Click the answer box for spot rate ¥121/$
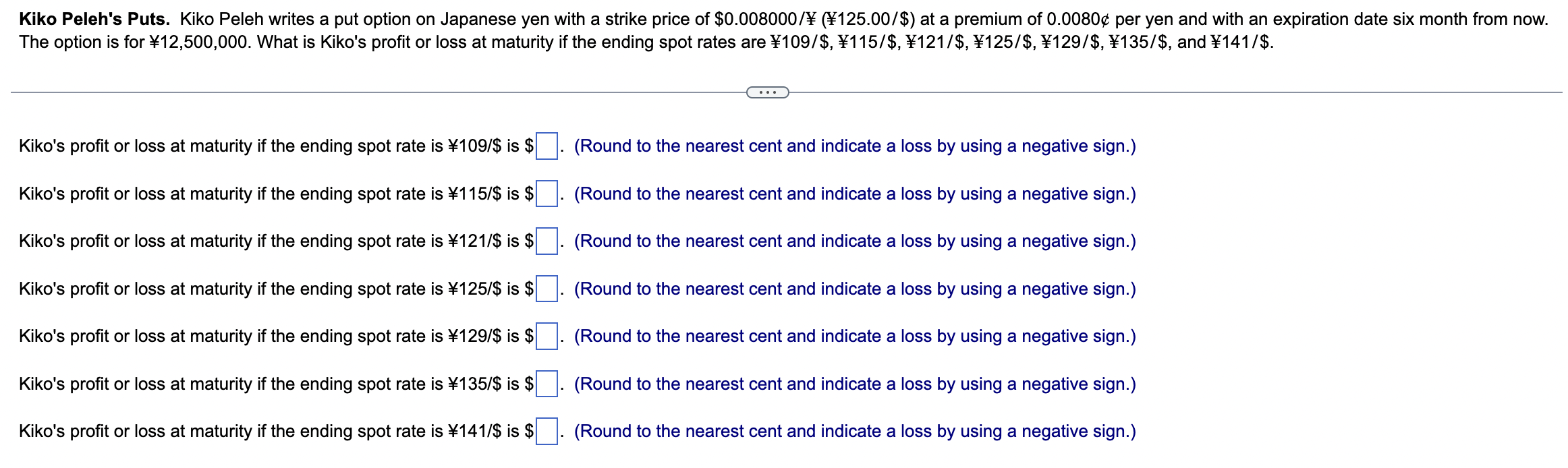1568x468 pixels. [x=548, y=241]
